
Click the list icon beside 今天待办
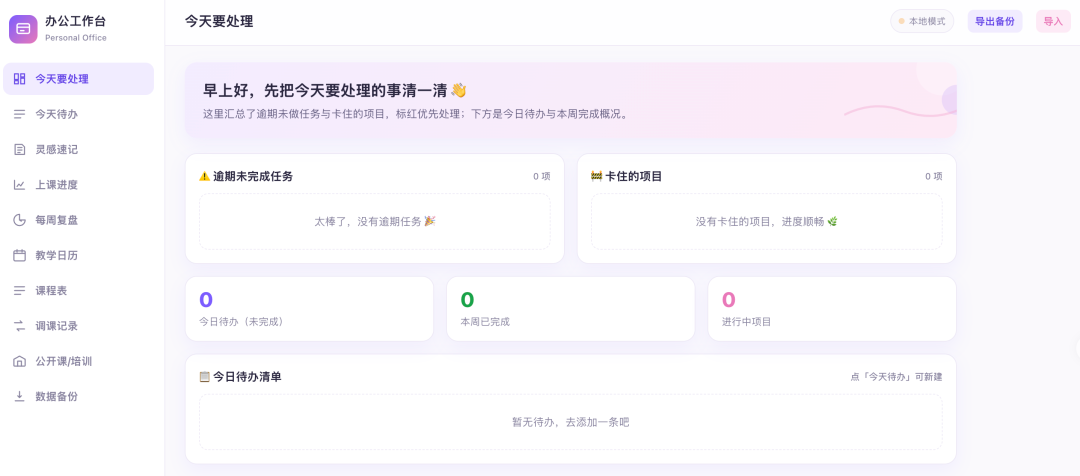pyautogui.click(x=19, y=114)
